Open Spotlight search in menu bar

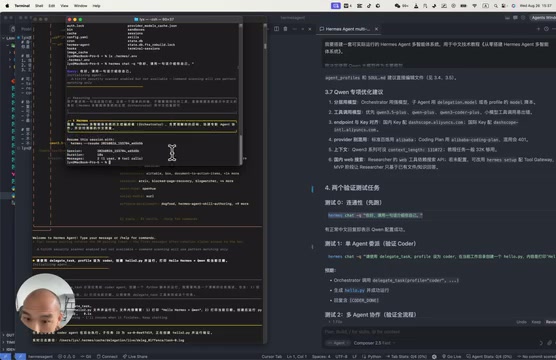495,6
